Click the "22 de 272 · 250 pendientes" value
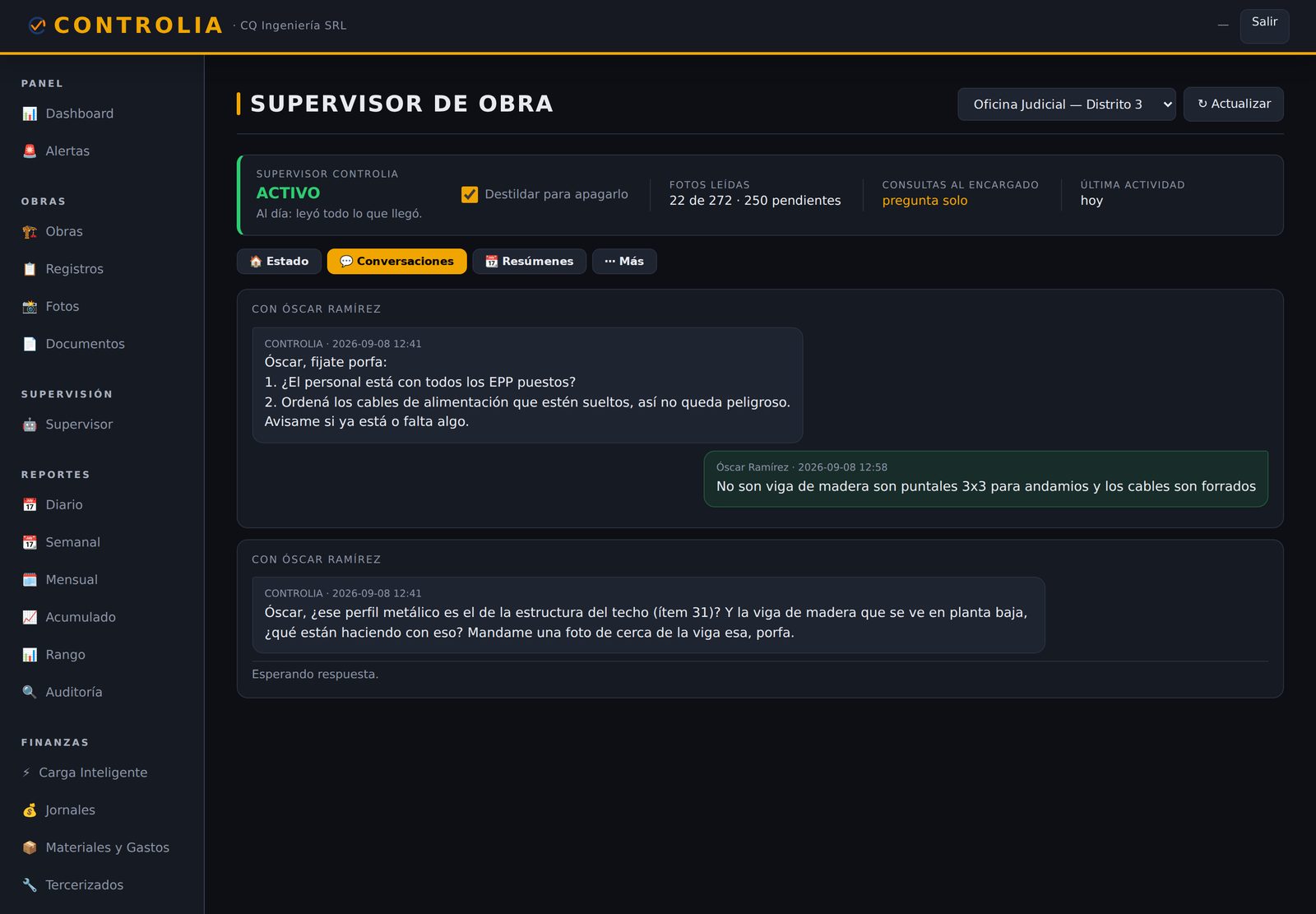1316x914 pixels. coord(755,201)
